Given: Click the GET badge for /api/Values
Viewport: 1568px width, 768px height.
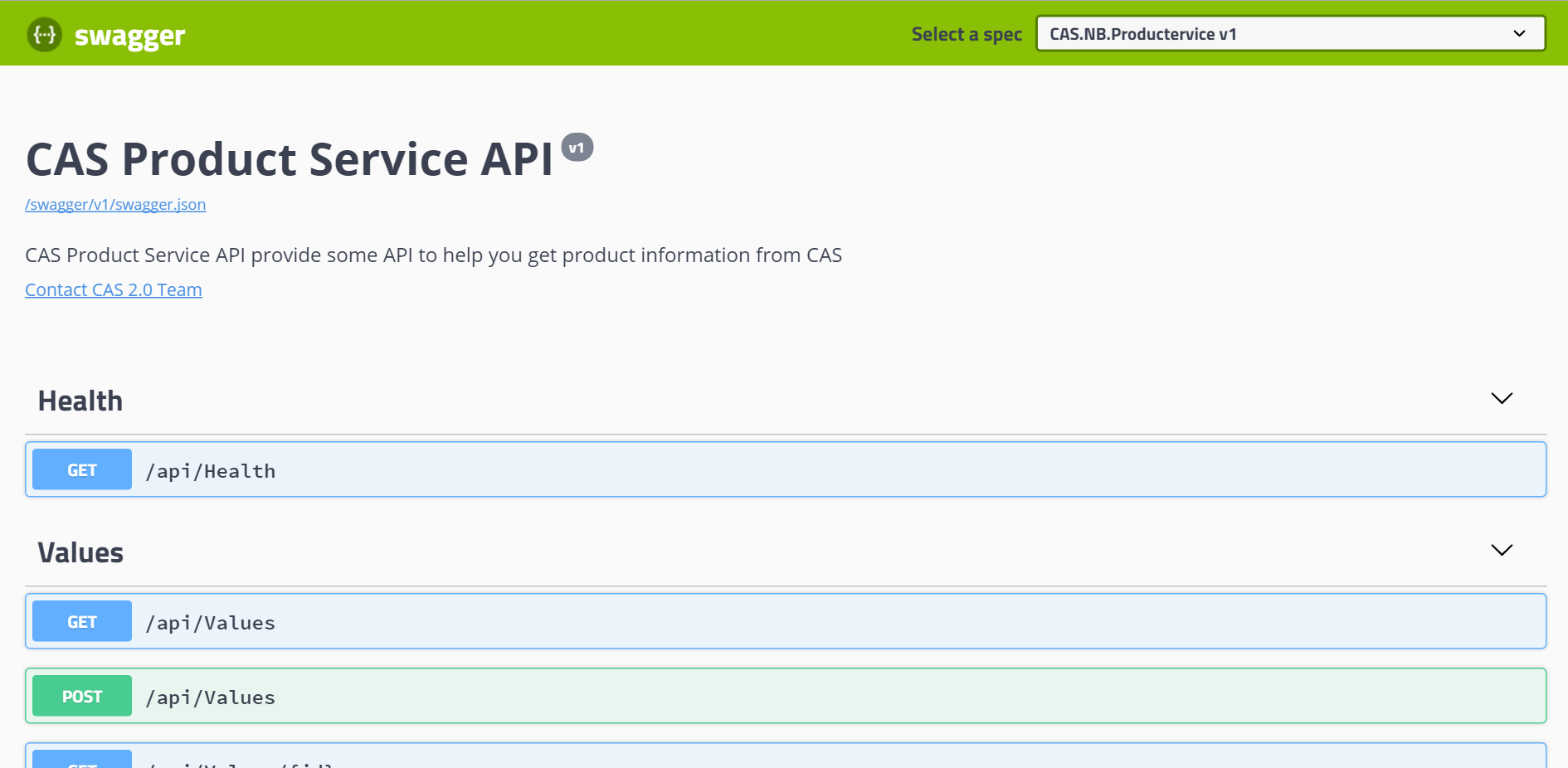Looking at the screenshot, I should click(82, 622).
